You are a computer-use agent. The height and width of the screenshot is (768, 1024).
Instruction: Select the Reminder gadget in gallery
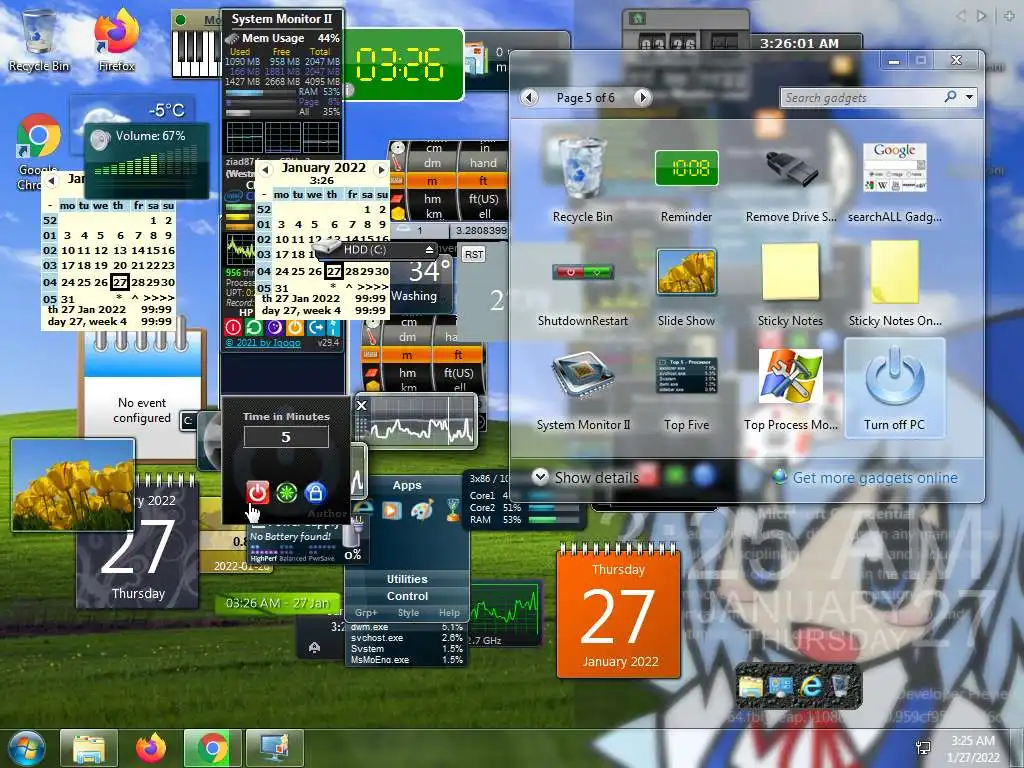[x=686, y=180]
